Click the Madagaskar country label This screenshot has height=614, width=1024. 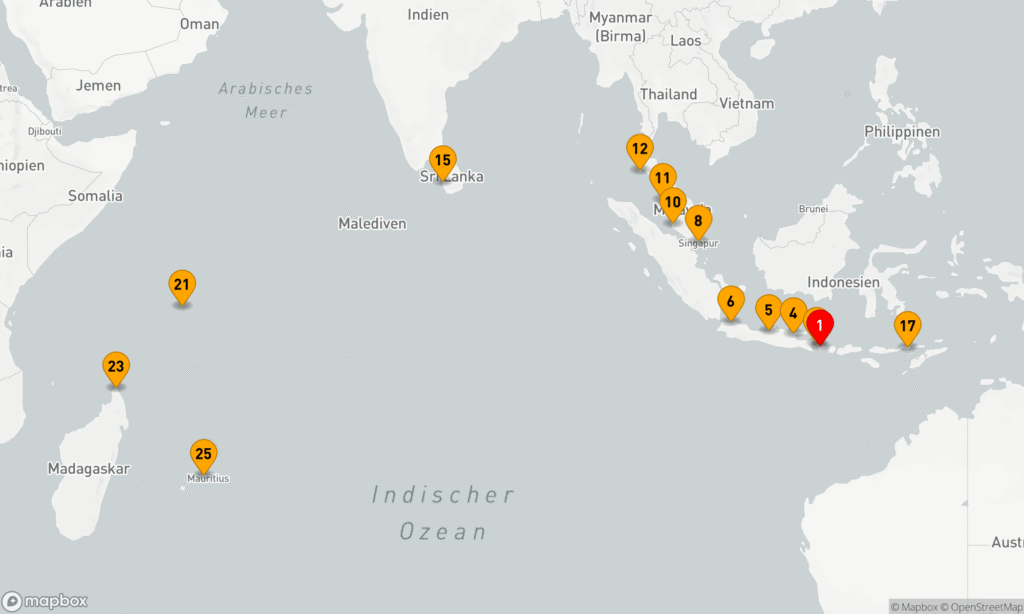[89, 469]
